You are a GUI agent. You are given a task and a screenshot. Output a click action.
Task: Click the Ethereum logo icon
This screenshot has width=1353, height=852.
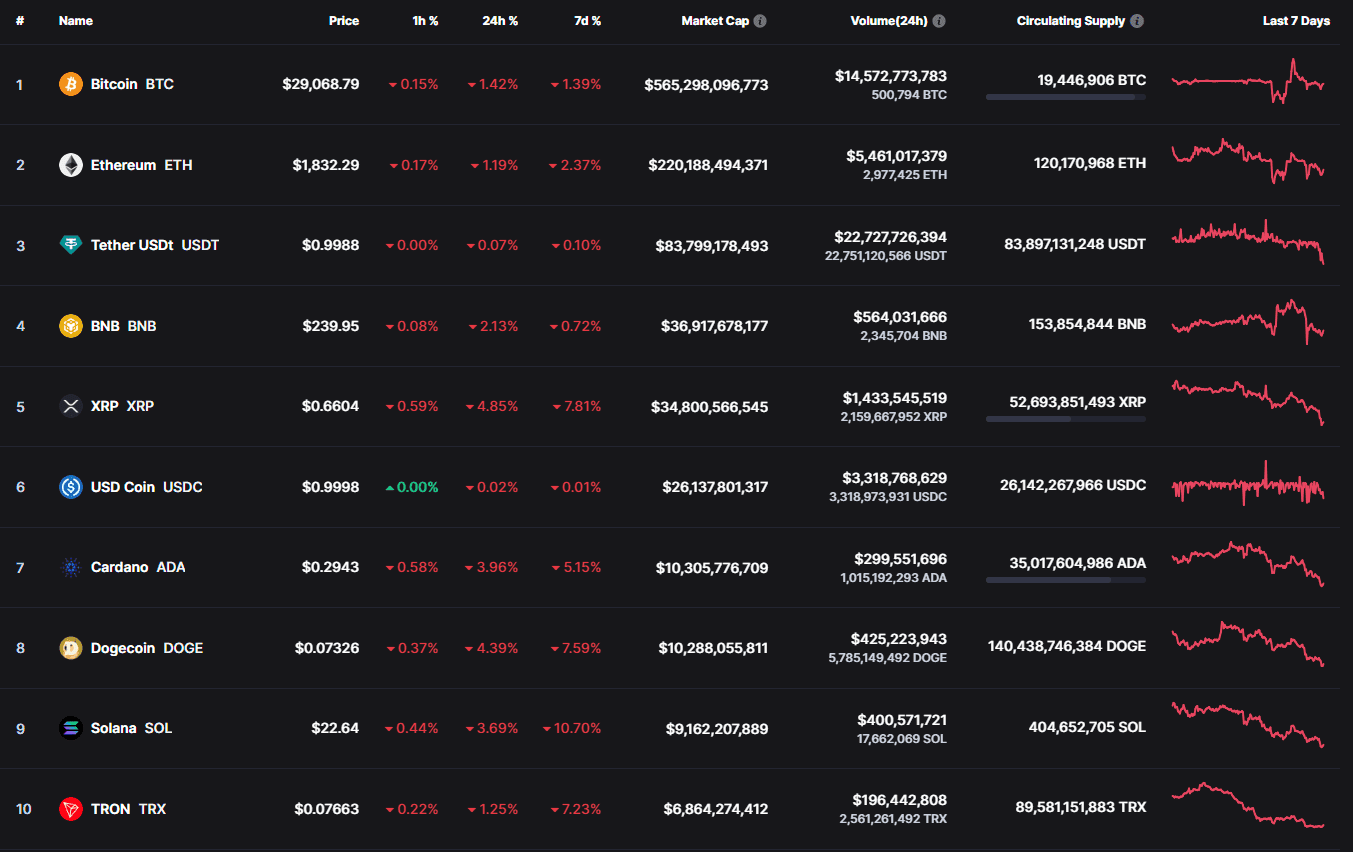[70, 165]
